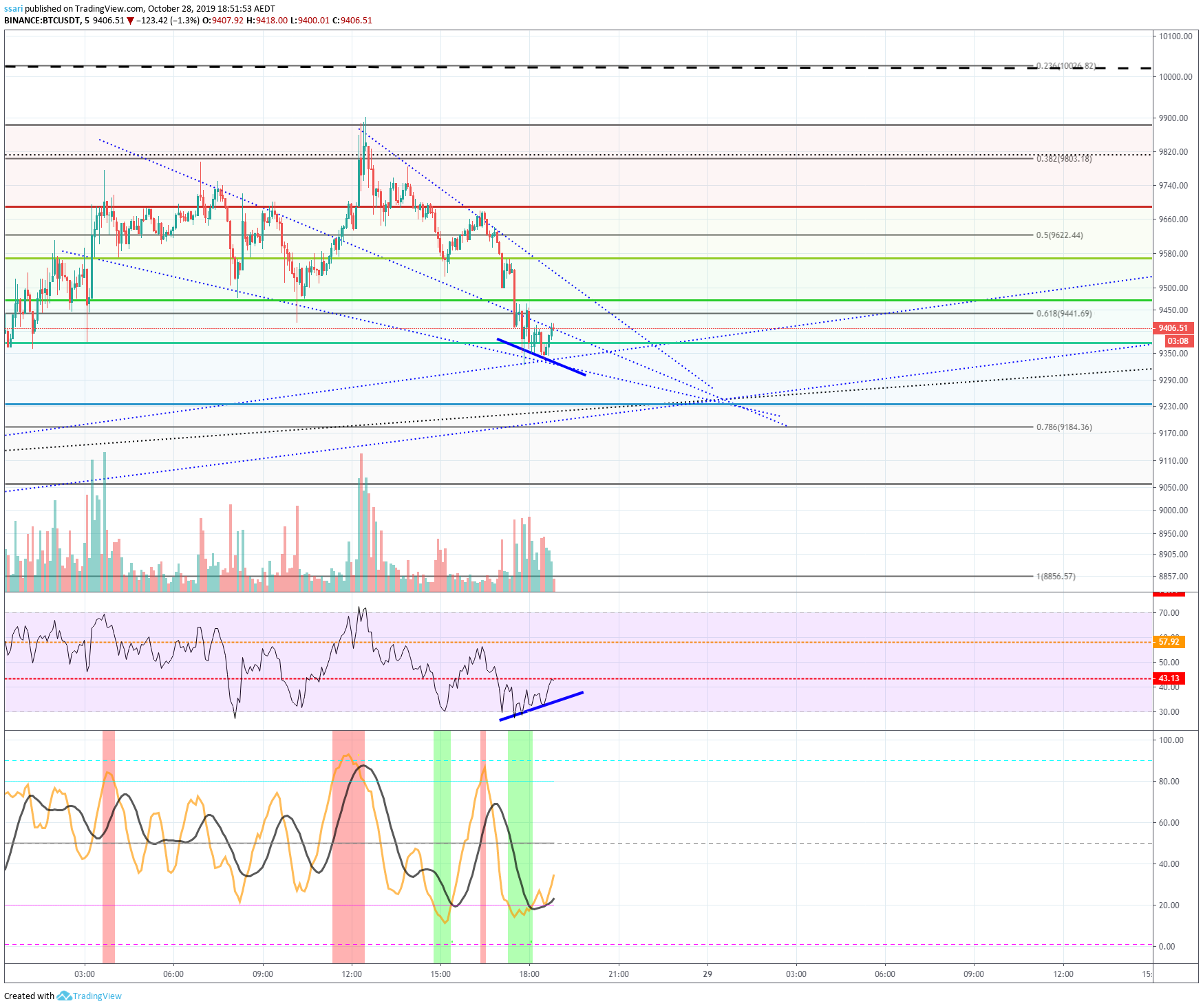Viewport: 1203px width, 1008px height.
Task: Select the Fibonacci label 0.786(9184.36)
Action: pos(1064,427)
